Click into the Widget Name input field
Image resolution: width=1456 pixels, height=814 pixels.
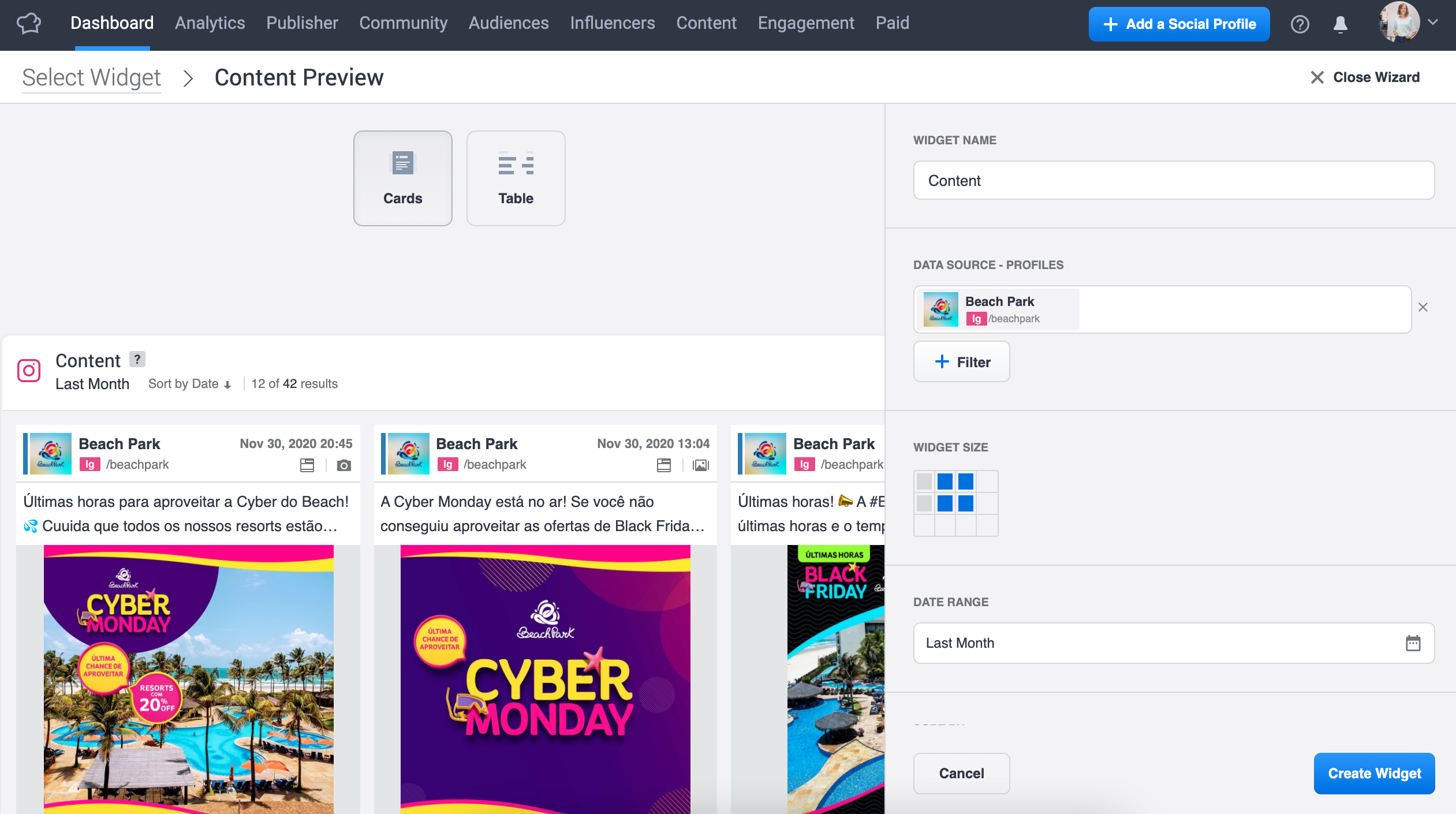click(x=1173, y=181)
